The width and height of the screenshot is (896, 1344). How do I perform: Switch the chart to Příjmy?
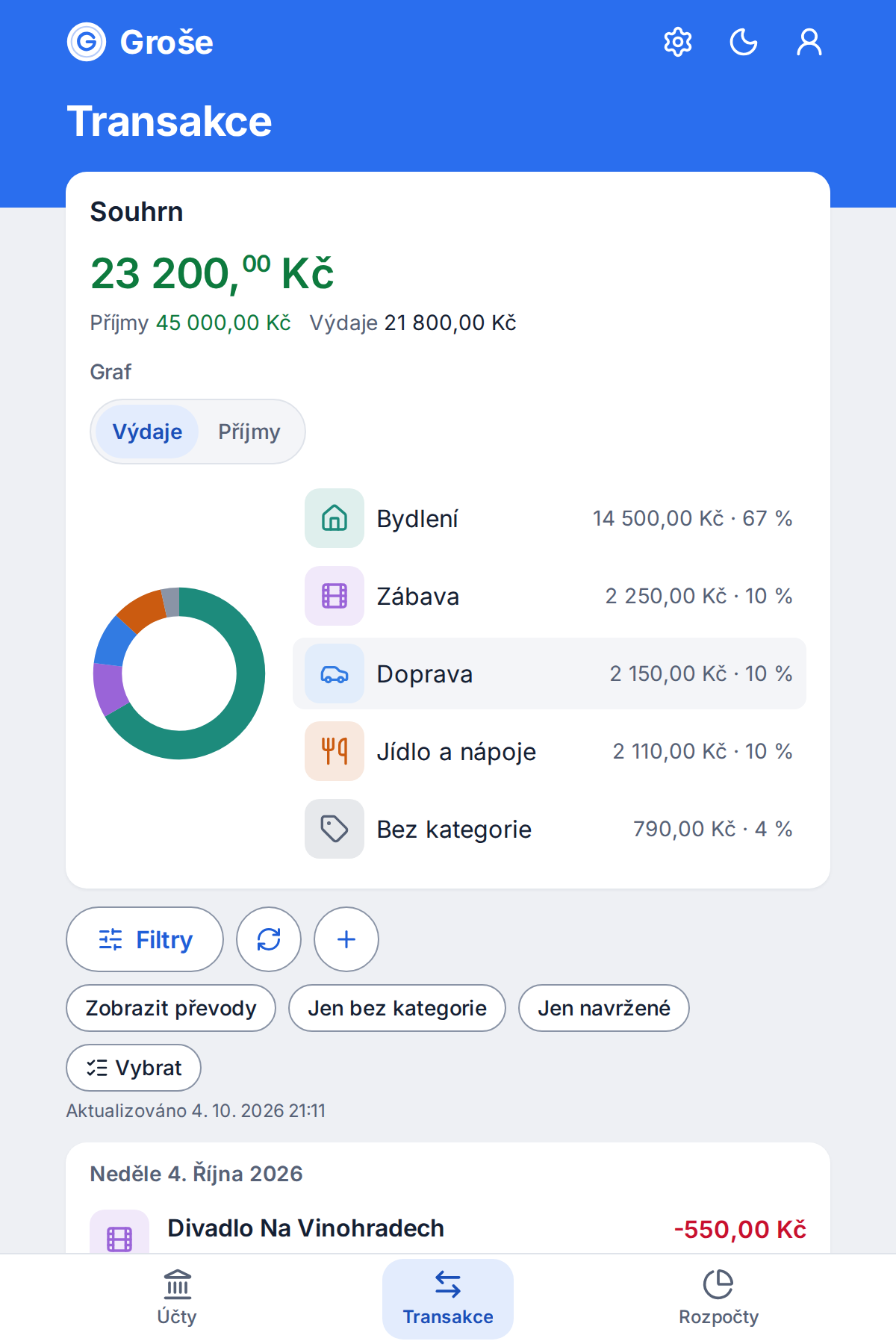(x=249, y=432)
